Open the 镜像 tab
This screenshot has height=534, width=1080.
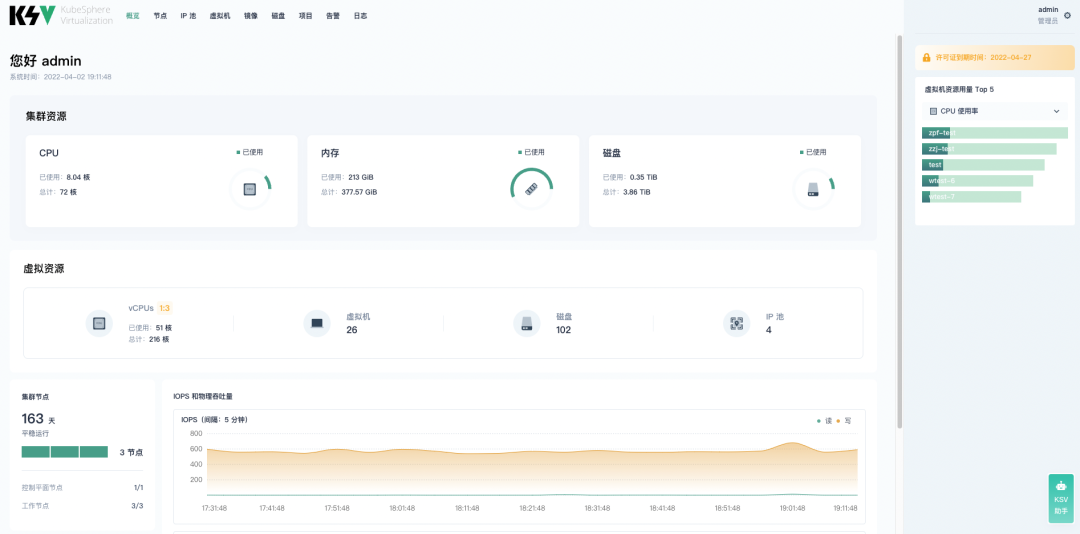point(251,16)
